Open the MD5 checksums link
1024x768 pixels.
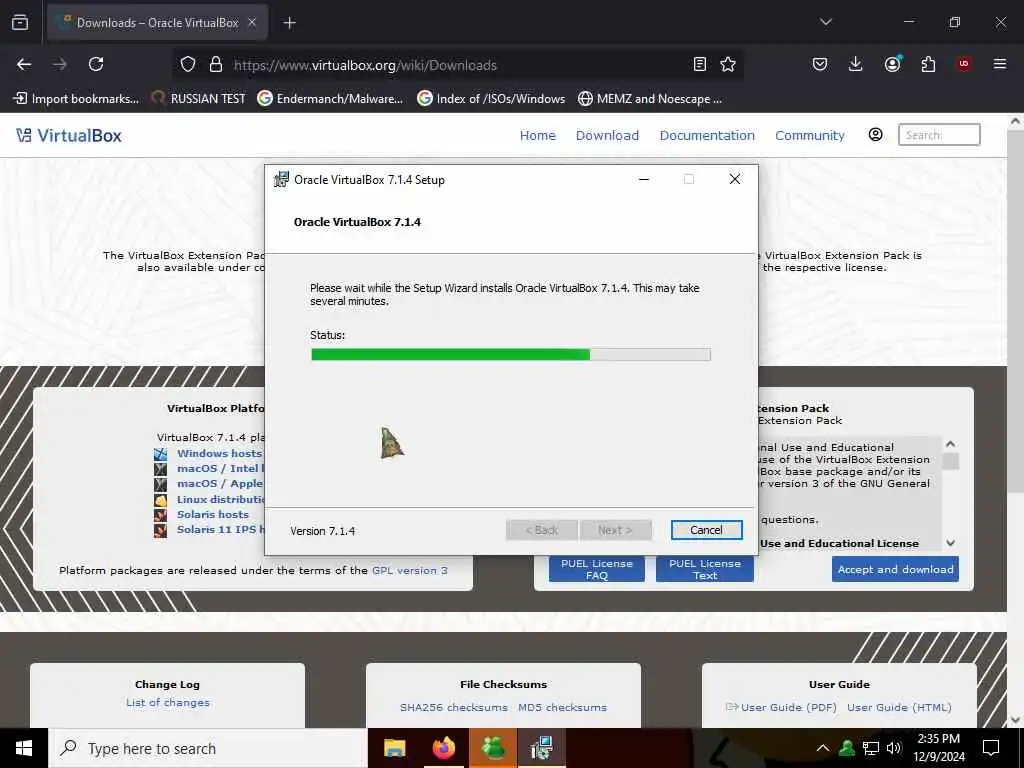(x=562, y=707)
